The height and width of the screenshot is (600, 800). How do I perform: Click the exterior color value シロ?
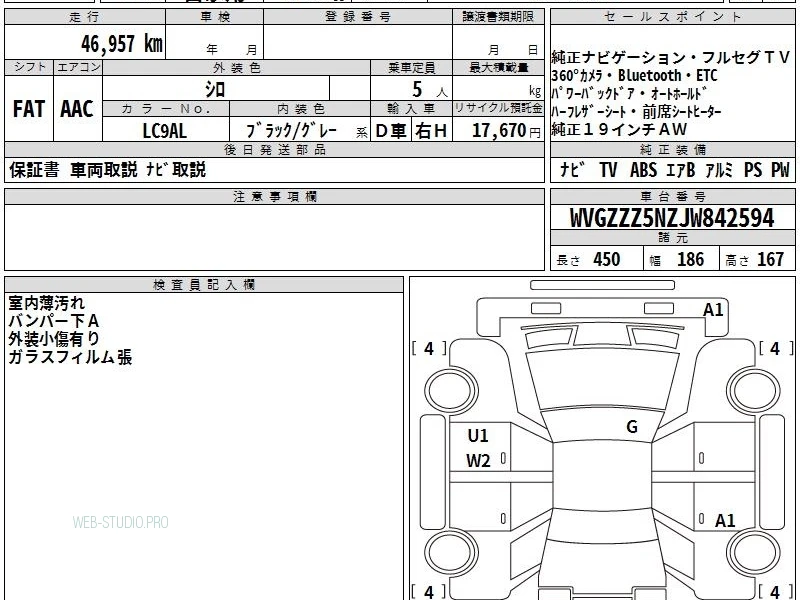(x=215, y=89)
